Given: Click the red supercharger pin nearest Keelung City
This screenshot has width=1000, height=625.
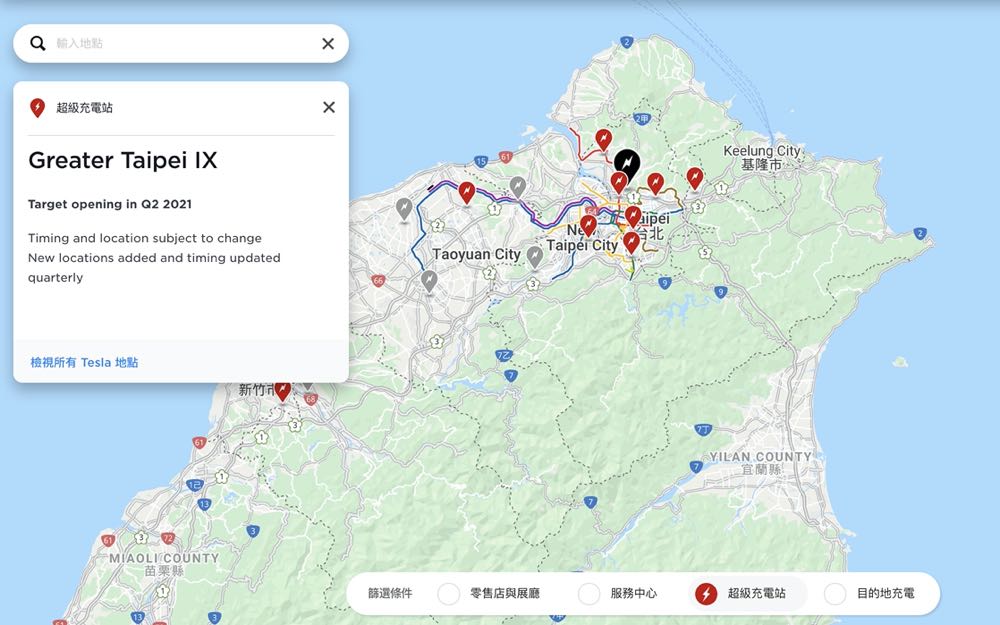Looking at the screenshot, I should [x=695, y=177].
